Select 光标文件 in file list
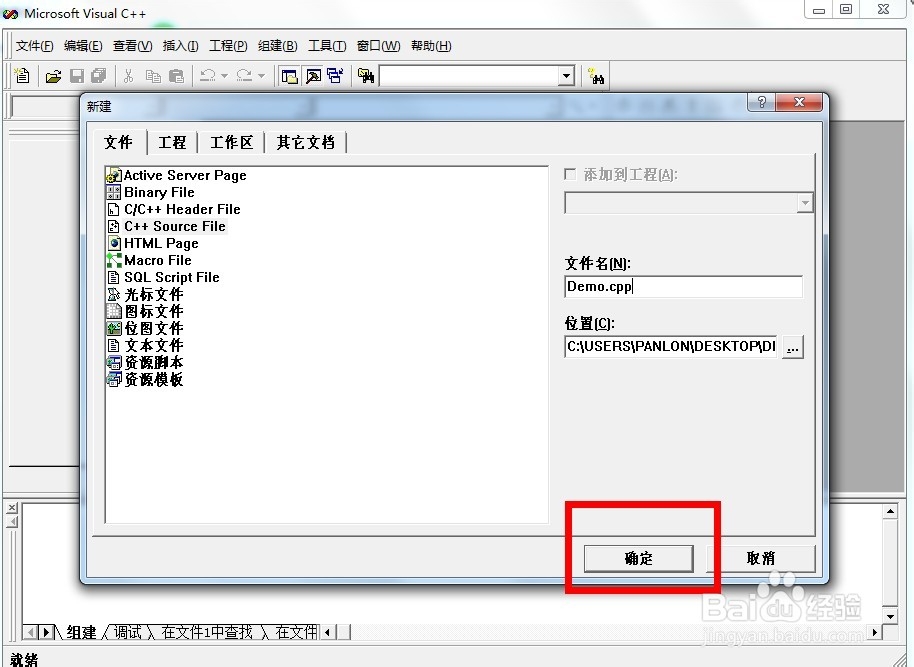 [x=145, y=294]
